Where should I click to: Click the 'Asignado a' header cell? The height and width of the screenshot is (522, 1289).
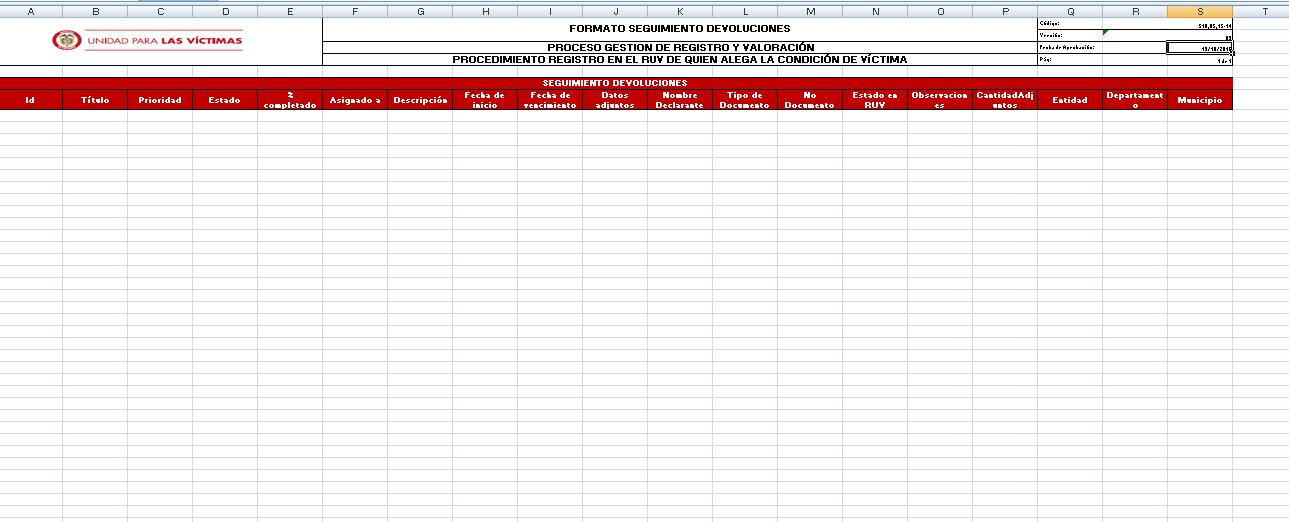coord(355,100)
